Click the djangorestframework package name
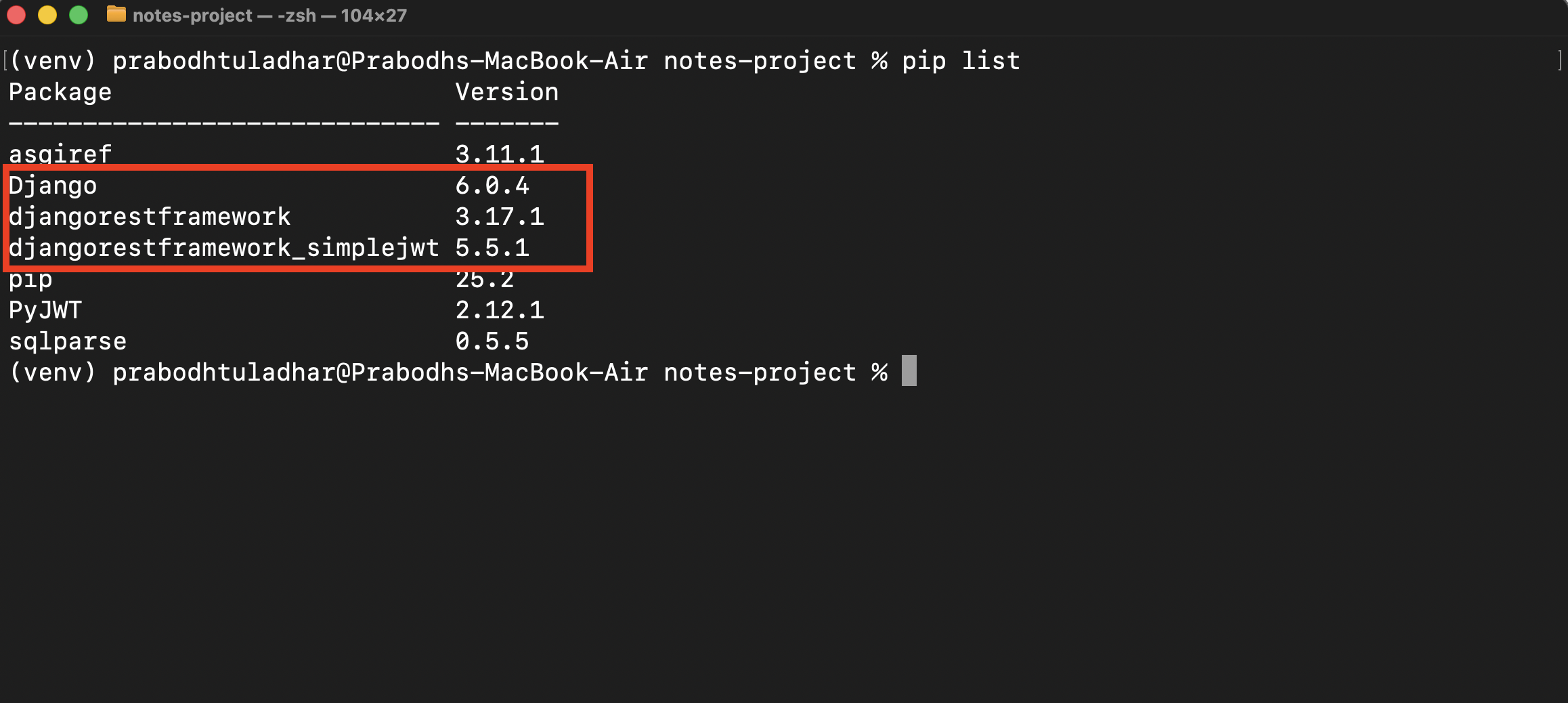Screen dimensions: 1568x703 [150, 217]
